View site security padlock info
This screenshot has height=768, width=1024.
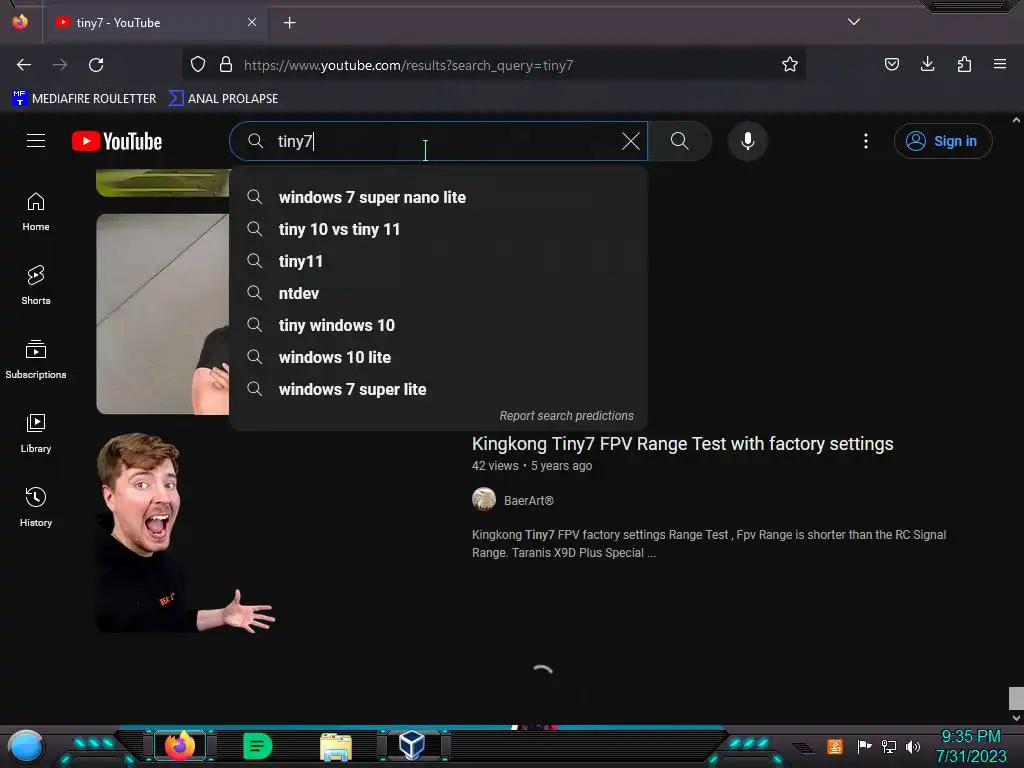226,65
